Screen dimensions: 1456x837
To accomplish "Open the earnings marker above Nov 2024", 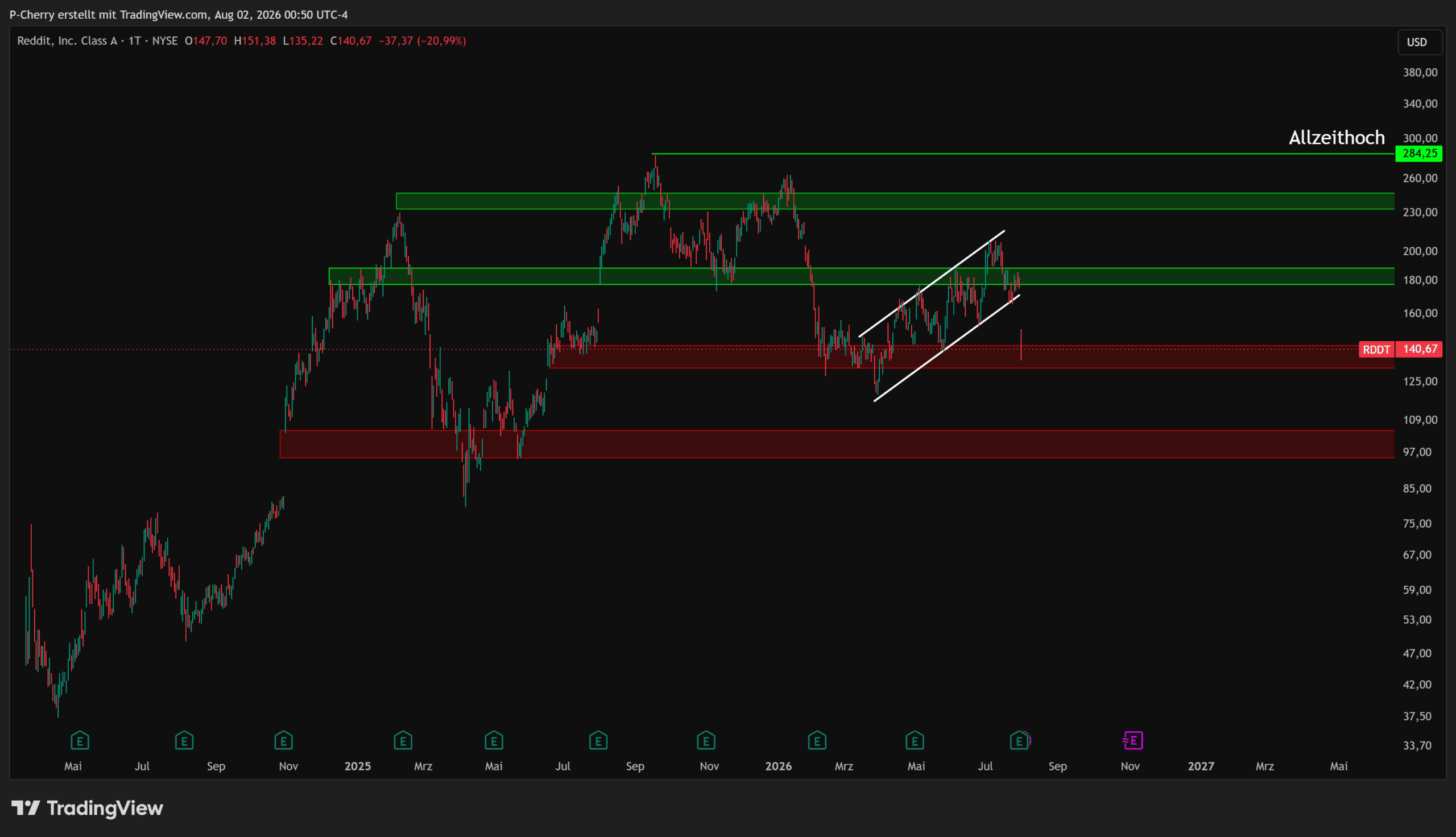I will click(x=283, y=740).
